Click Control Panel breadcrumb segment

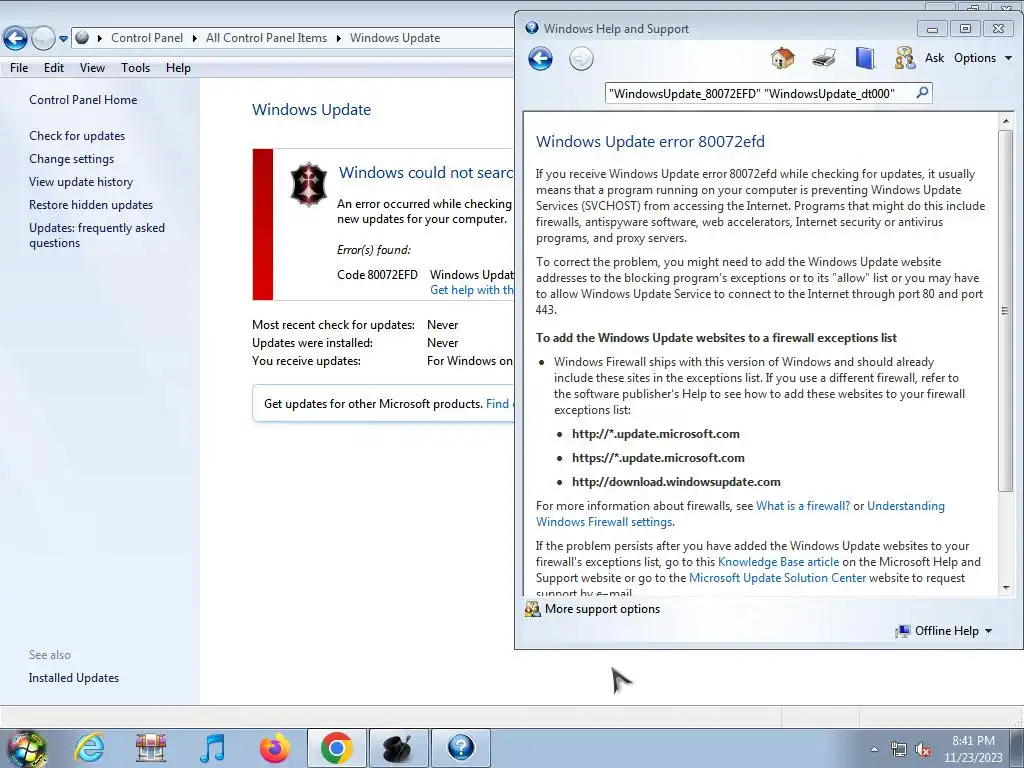pos(147,38)
